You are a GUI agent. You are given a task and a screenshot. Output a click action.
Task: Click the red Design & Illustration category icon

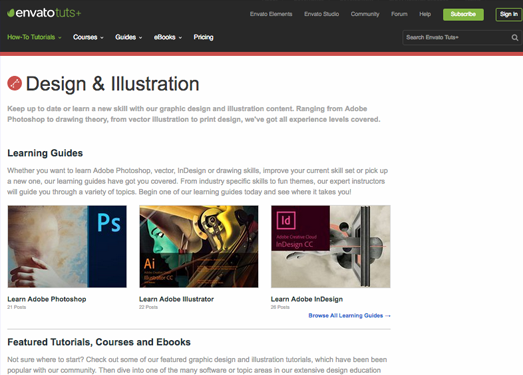coord(14,83)
